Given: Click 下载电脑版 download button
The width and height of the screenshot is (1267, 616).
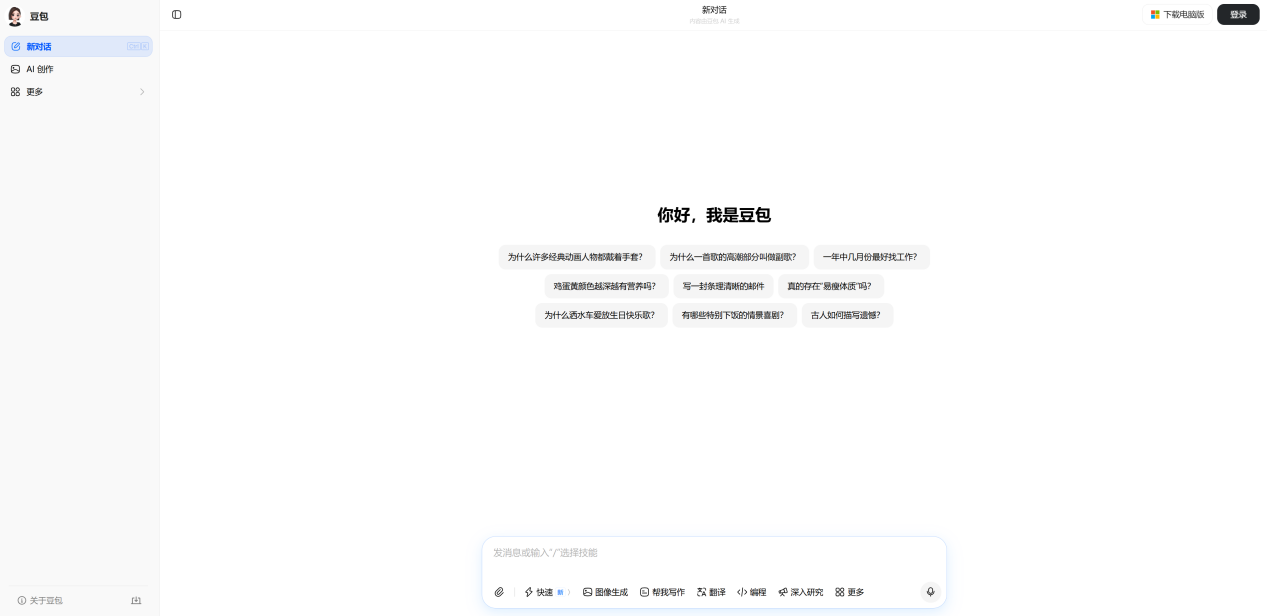Looking at the screenshot, I should (x=1177, y=15).
